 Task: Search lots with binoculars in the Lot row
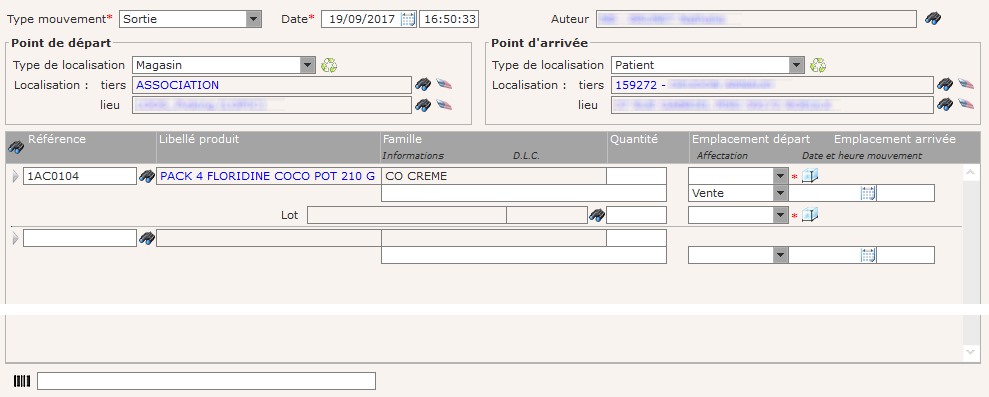[597, 215]
